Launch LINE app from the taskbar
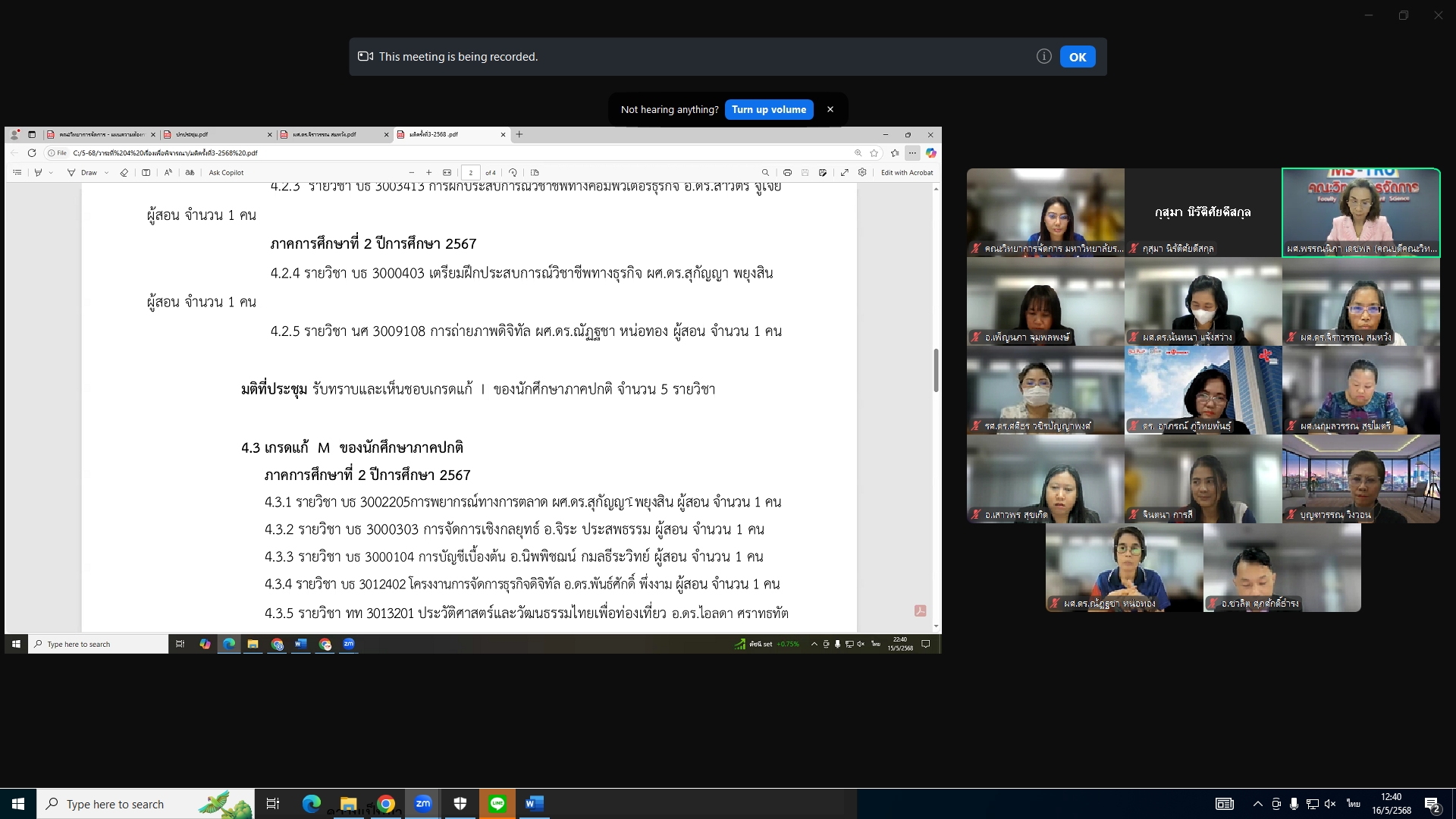The image size is (1456, 819). pos(497,804)
